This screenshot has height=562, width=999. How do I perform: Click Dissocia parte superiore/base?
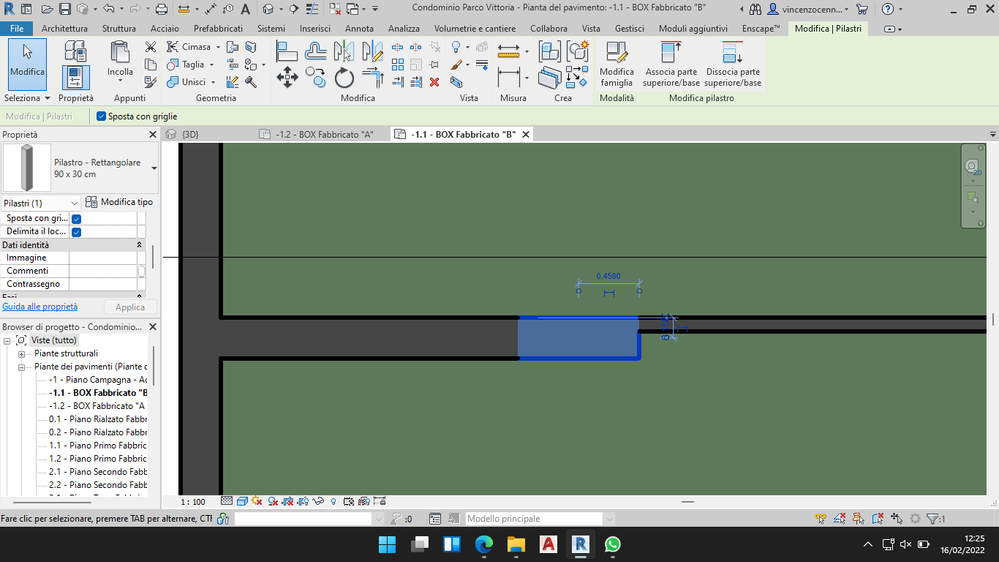pyautogui.click(x=733, y=63)
